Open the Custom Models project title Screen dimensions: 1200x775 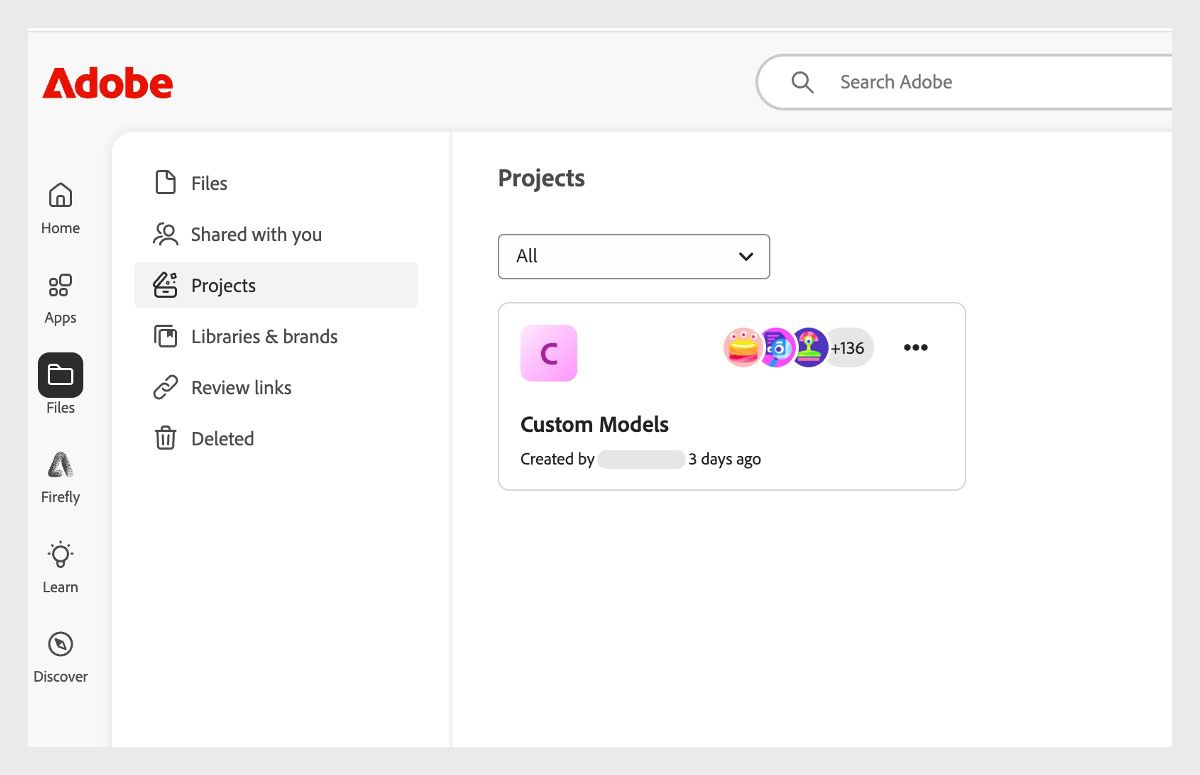pyautogui.click(x=594, y=424)
